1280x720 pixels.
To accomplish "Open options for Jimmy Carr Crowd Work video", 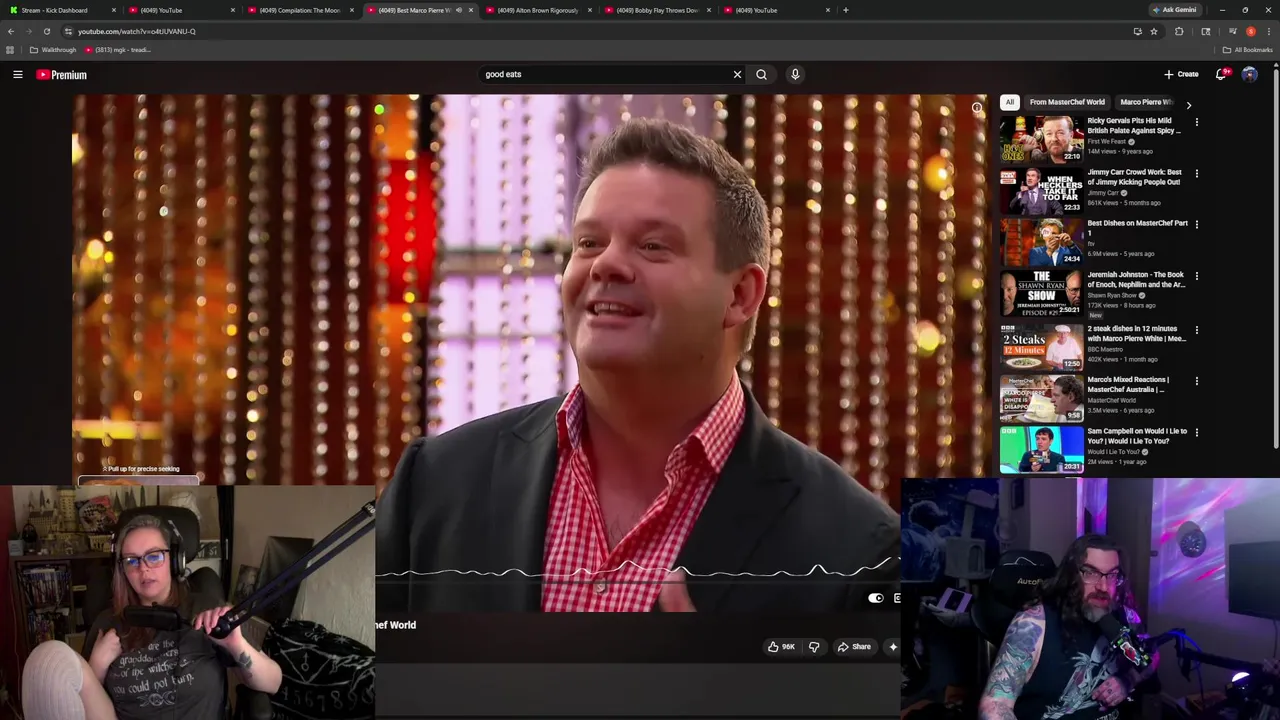I will tap(1196, 174).
